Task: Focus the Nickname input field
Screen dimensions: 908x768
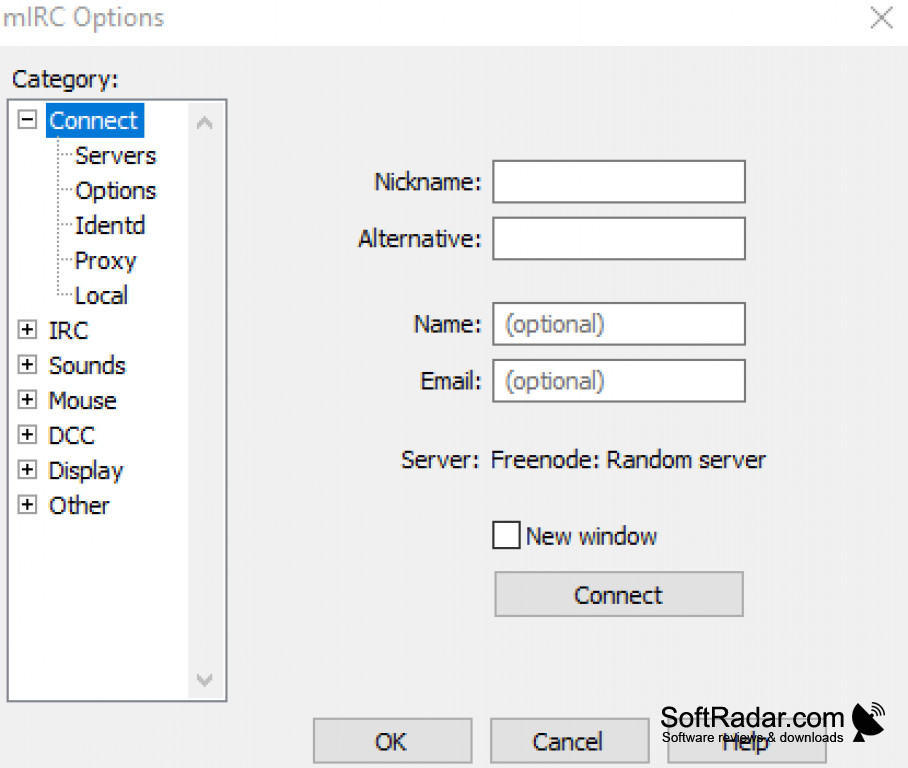Action: pyautogui.click(x=618, y=182)
